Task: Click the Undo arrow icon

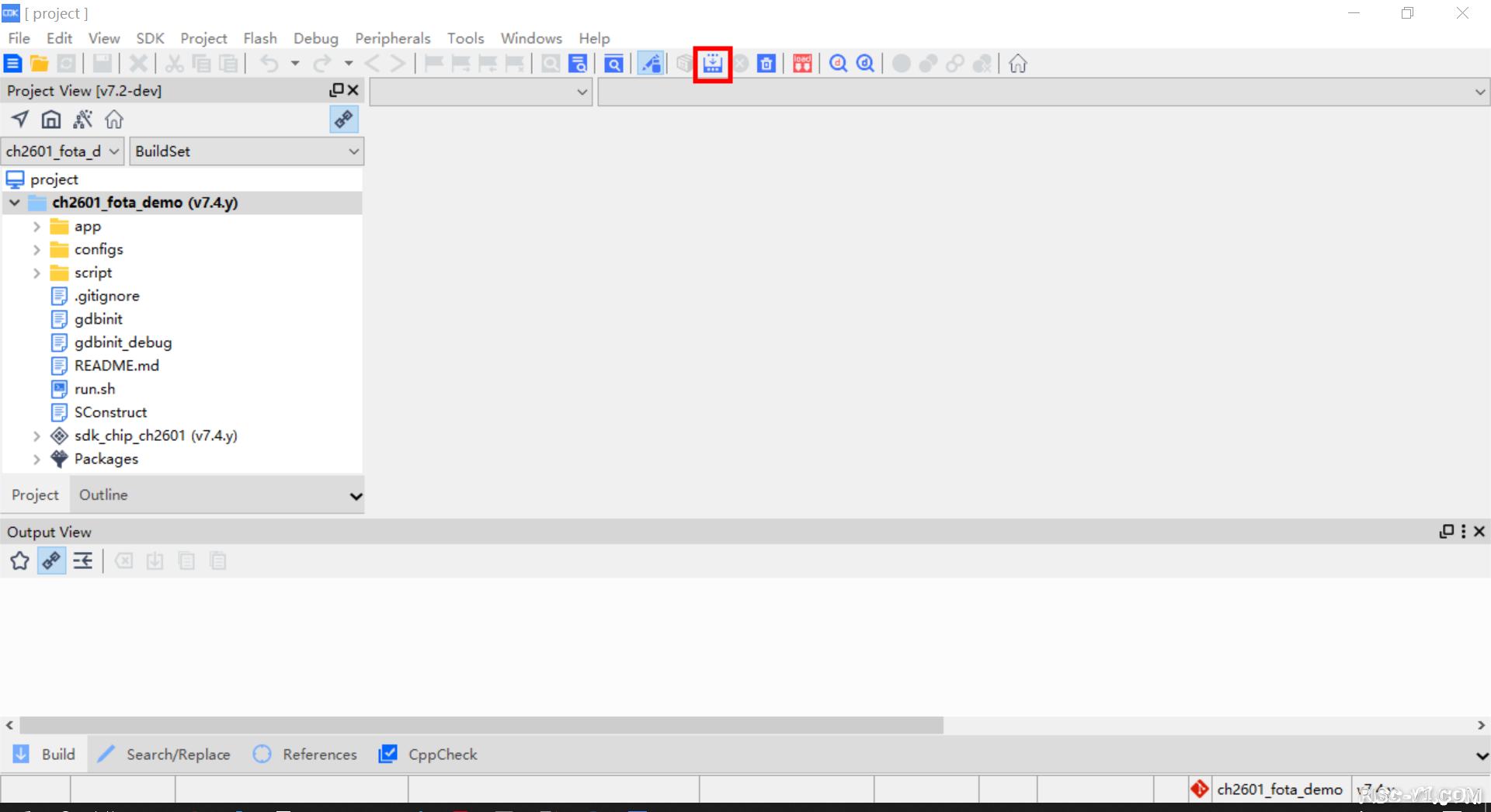Action: 269,64
